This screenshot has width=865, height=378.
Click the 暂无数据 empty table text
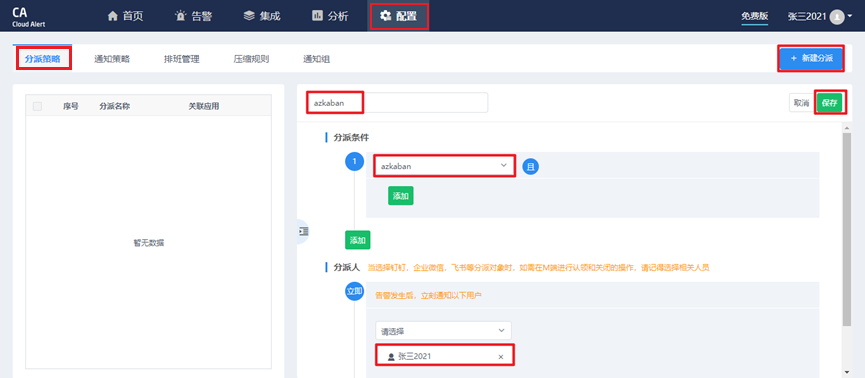click(148, 242)
